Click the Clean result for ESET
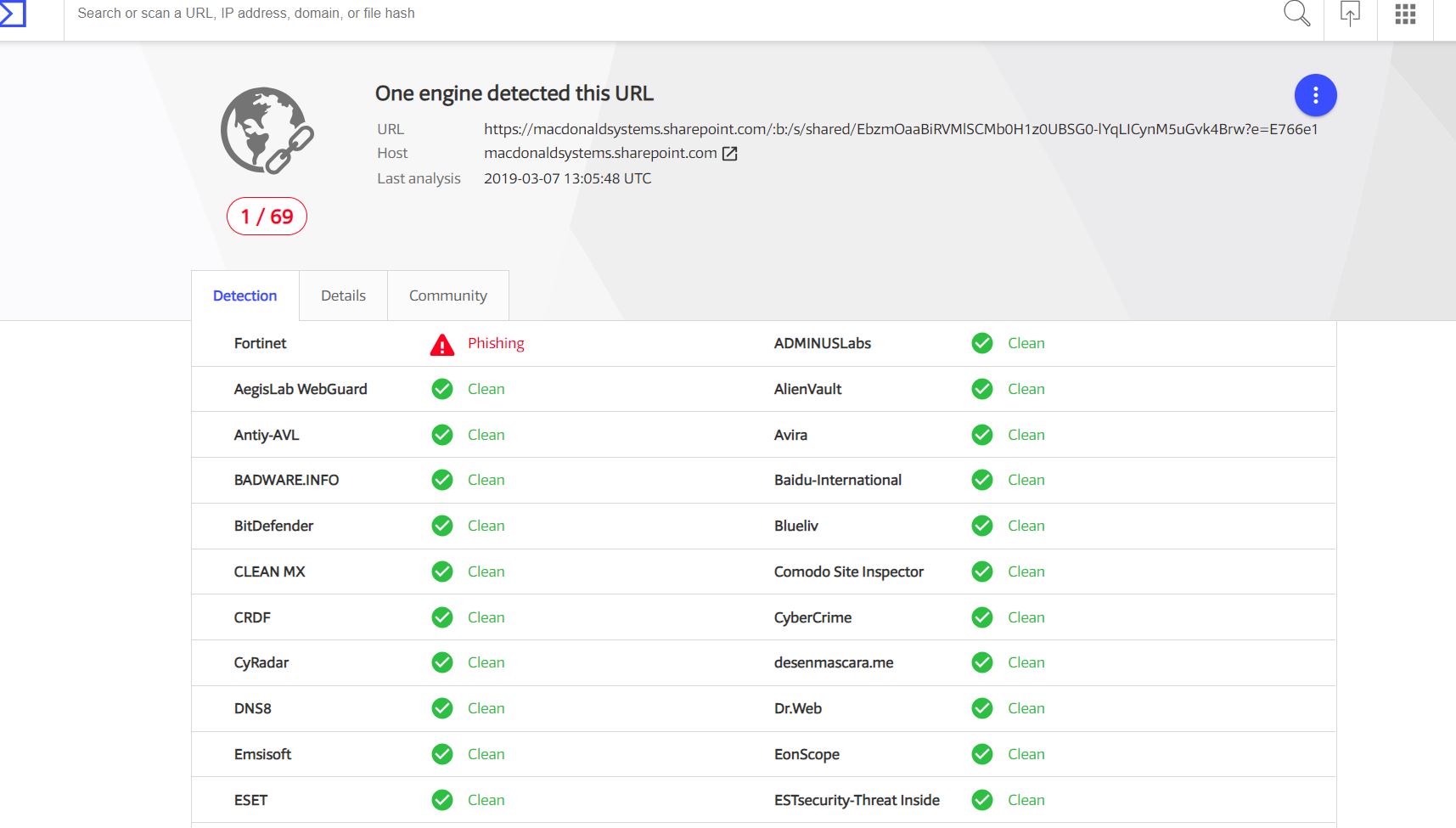The height and width of the screenshot is (828, 1456). (x=486, y=800)
